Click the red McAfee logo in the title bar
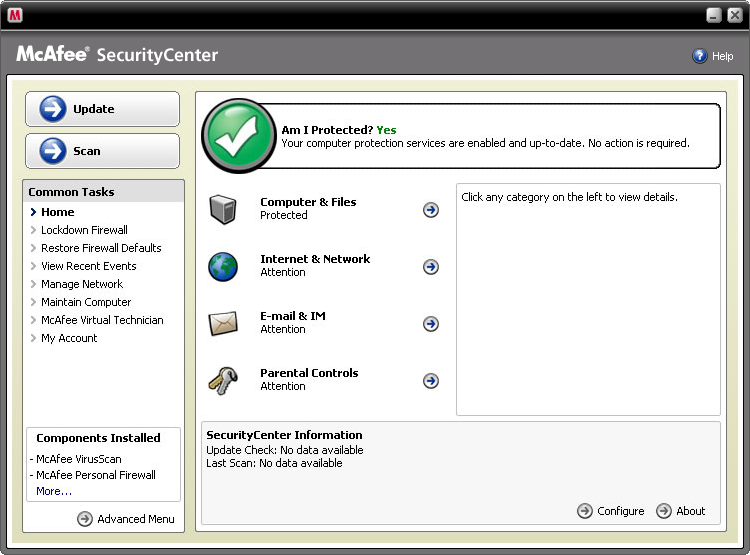This screenshot has height=555, width=750. (x=15, y=15)
